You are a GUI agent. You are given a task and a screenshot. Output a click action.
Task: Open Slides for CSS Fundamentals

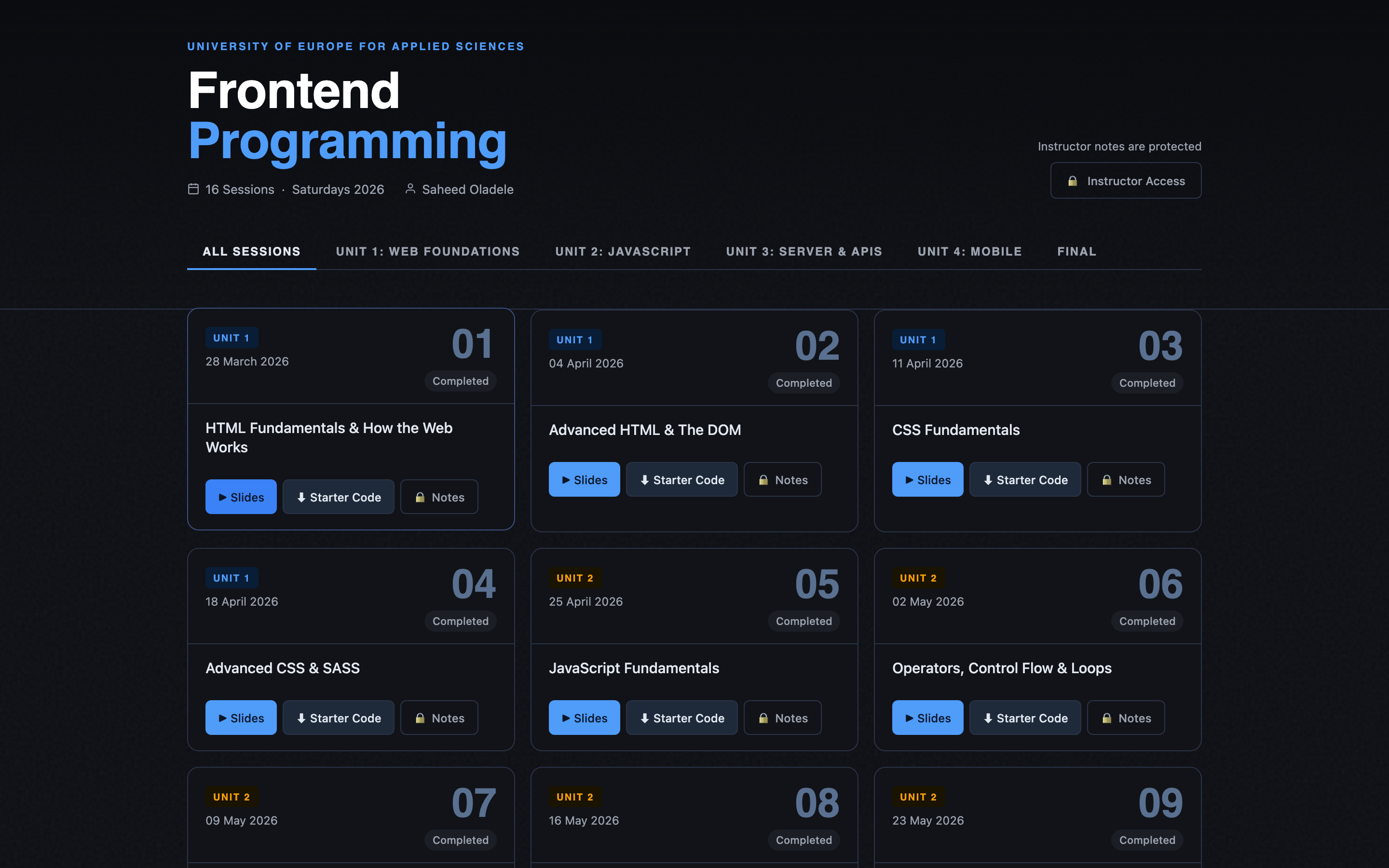click(927, 480)
